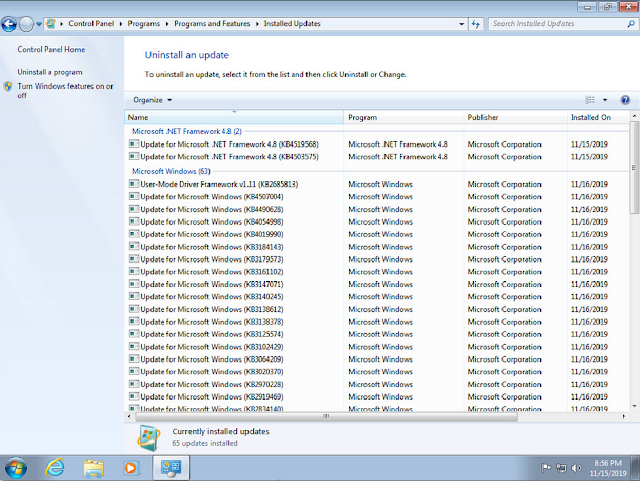Open the recent pages dropdown arrow

[x=39, y=24]
